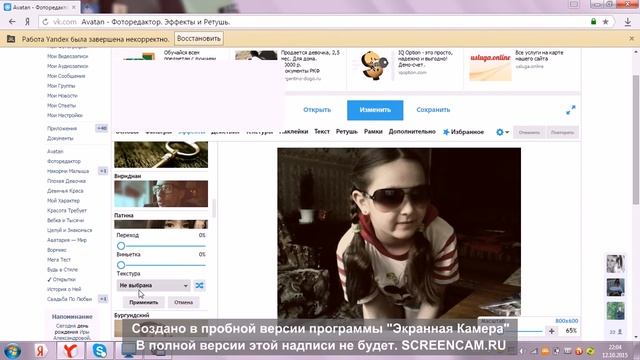Click the middle friend avatar thumbnail
This screenshot has height=360, width=640.
pyautogui.click(x=615, y=287)
